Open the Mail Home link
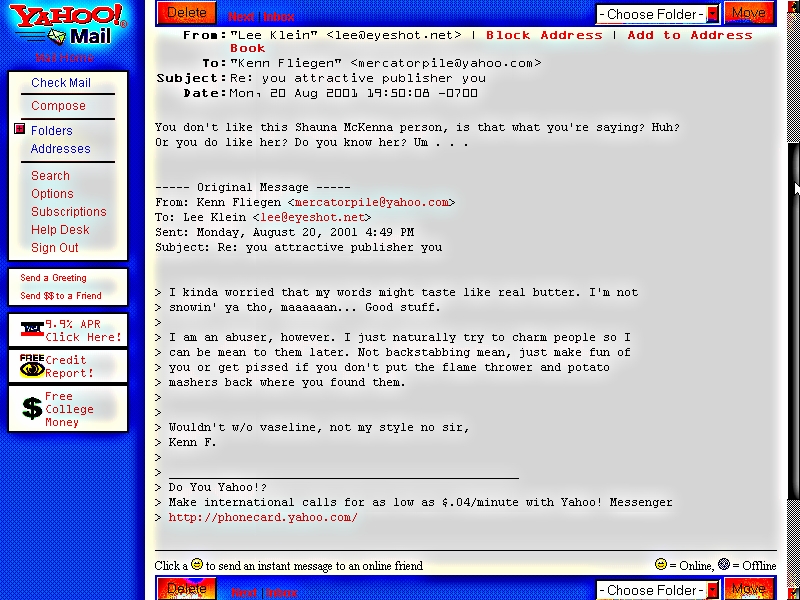800x600 pixels. point(64,58)
